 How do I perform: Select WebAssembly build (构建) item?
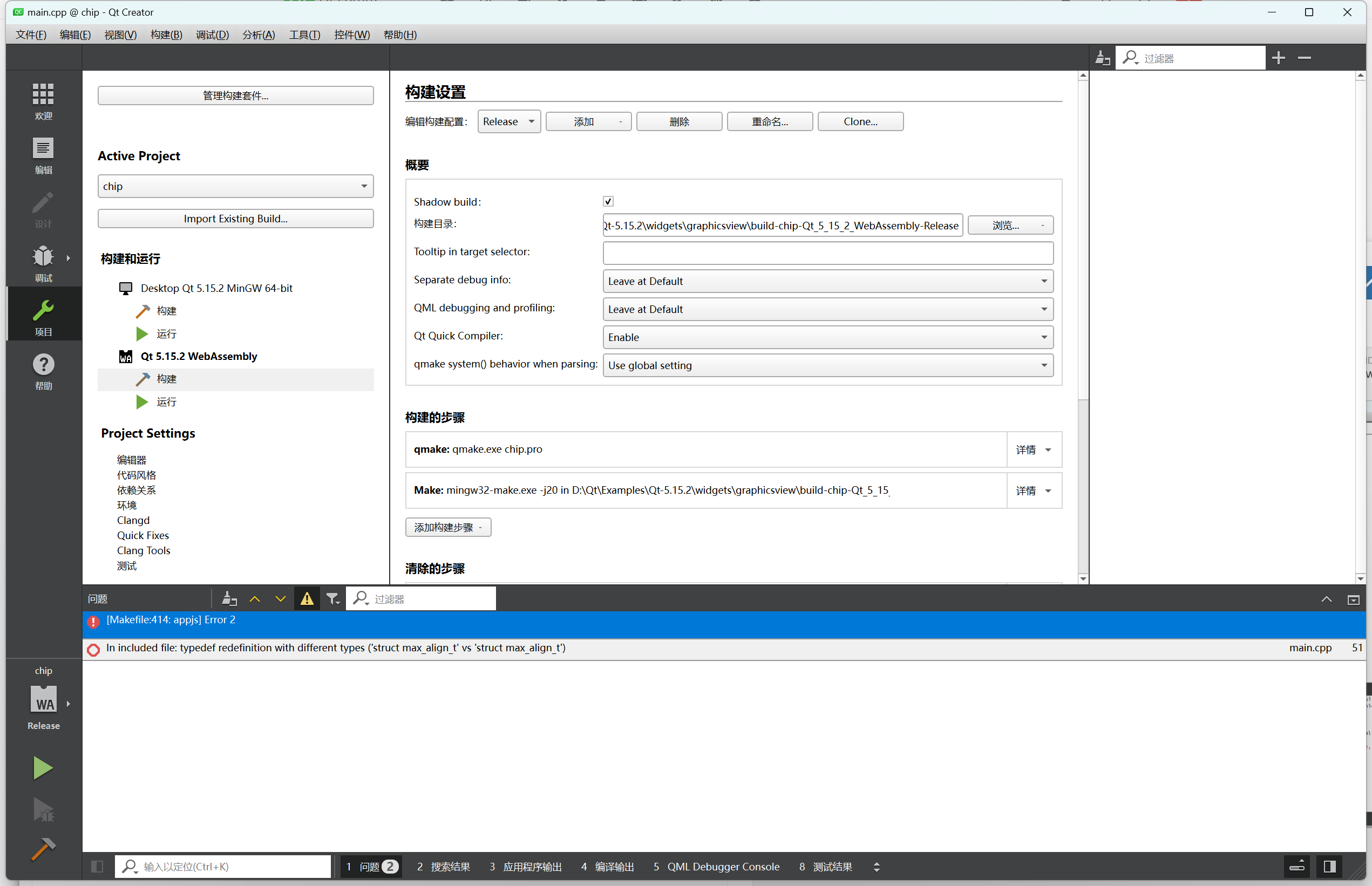236,379
